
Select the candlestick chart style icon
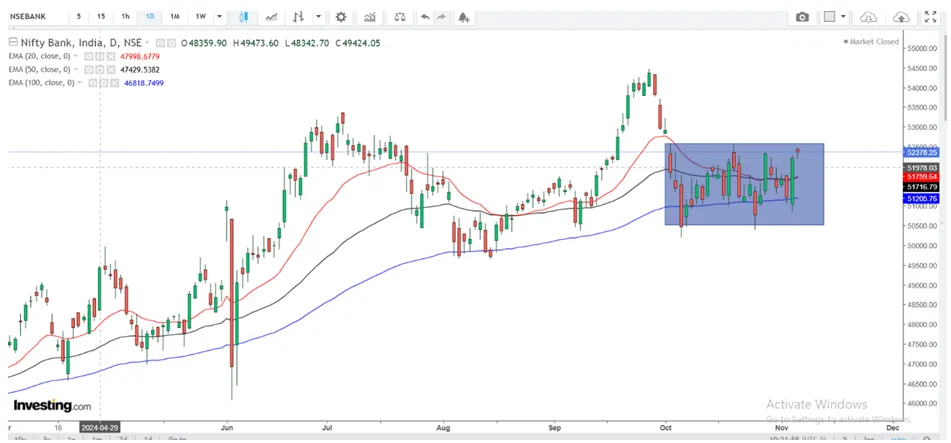[244, 17]
